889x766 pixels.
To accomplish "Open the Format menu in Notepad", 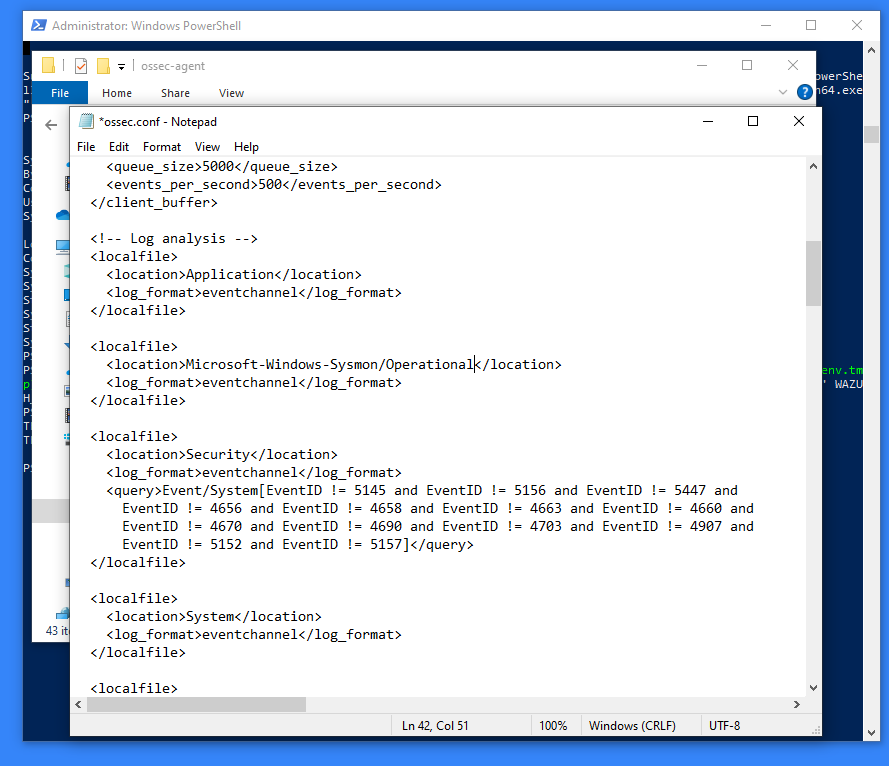I will [x=162, y=147].
